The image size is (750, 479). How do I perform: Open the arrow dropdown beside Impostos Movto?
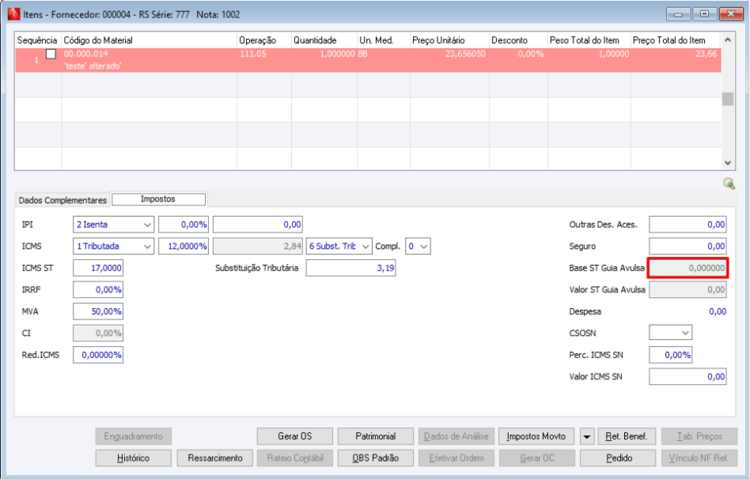(586, 436)
